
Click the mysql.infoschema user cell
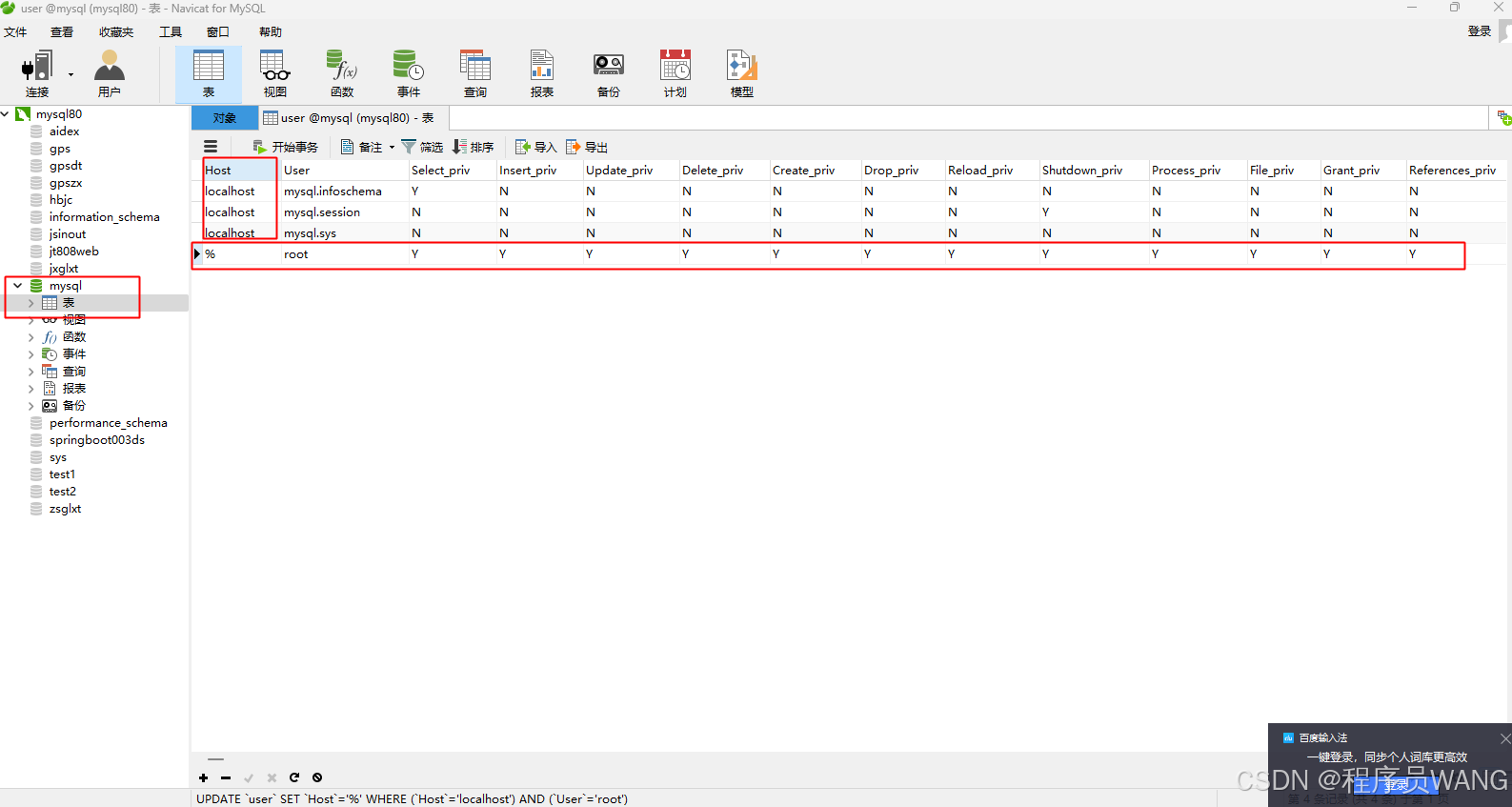point(343,192)
